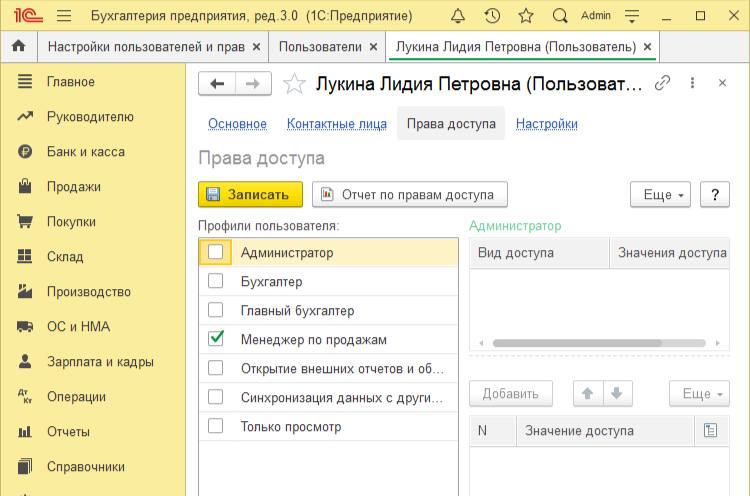Select Права доступа section tab
The image size is (750, 496).
click(x=451, y=124)
